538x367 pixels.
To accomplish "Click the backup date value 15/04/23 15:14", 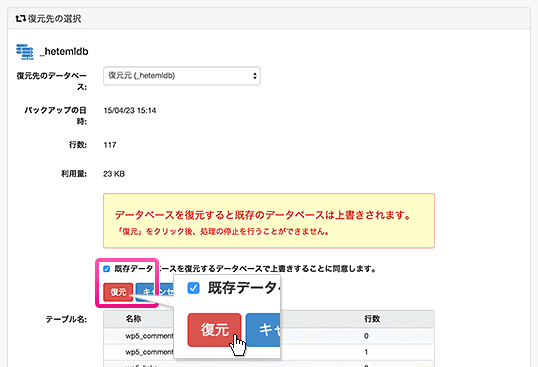I will [x=130, y=110].
